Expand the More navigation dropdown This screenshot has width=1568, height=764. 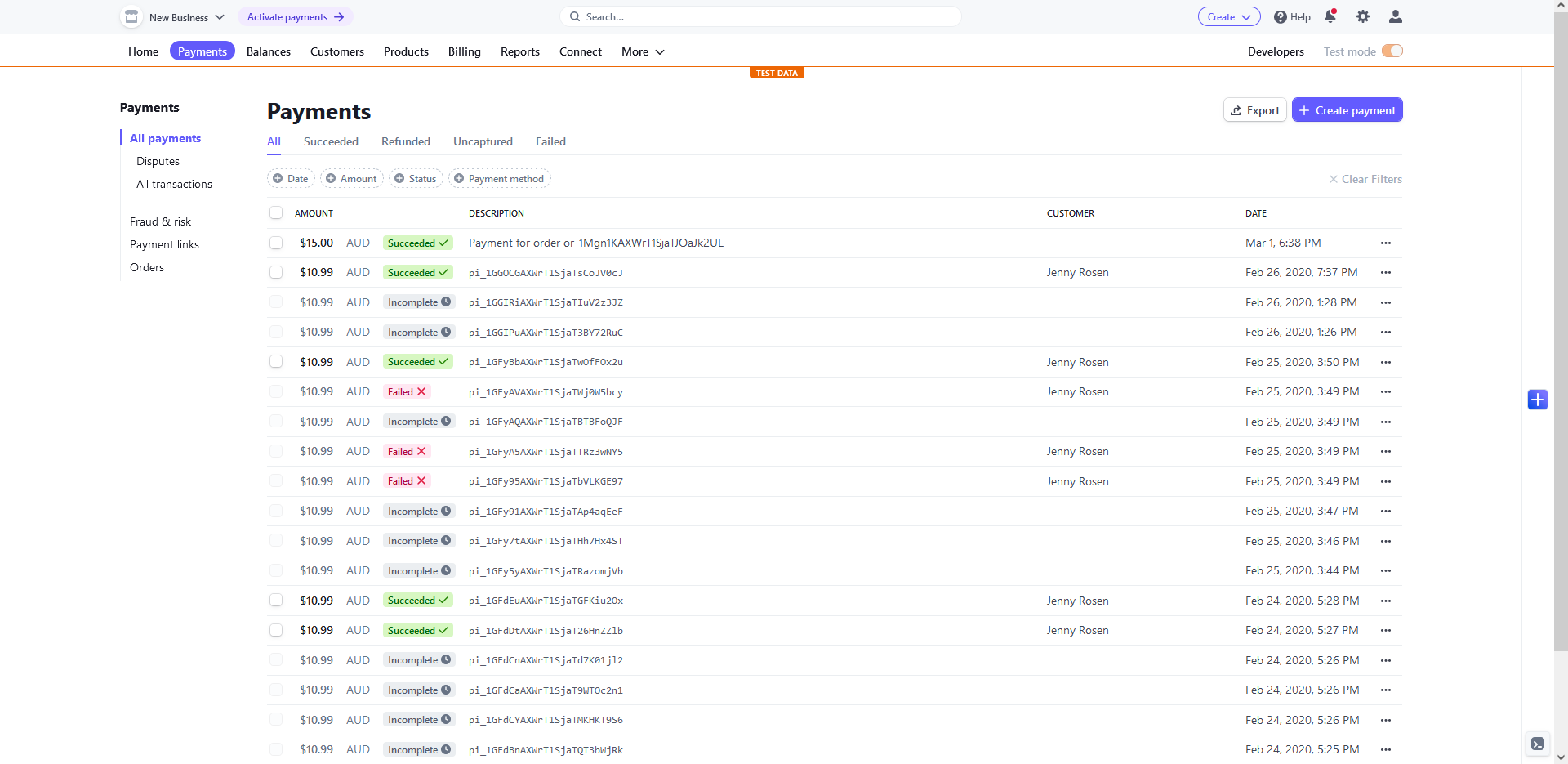point(643,51)
